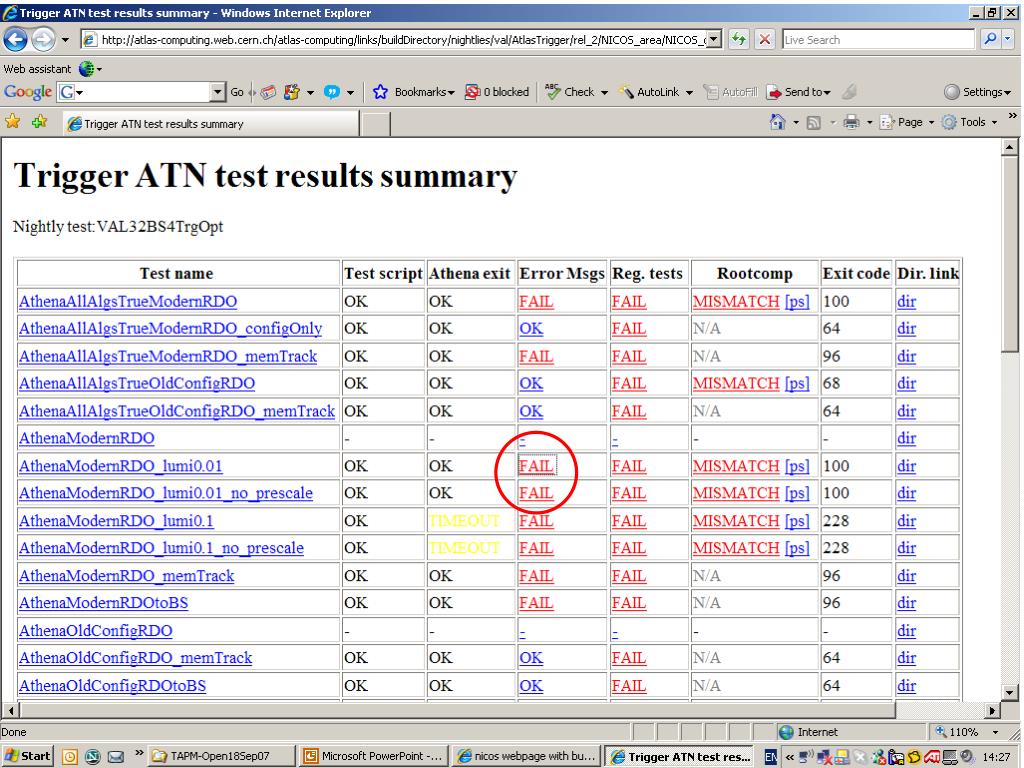The width and height of the screenshot is (1024, 768).
Task: Open Favorites Center with the yellow star
Action: tap(12, 121)
